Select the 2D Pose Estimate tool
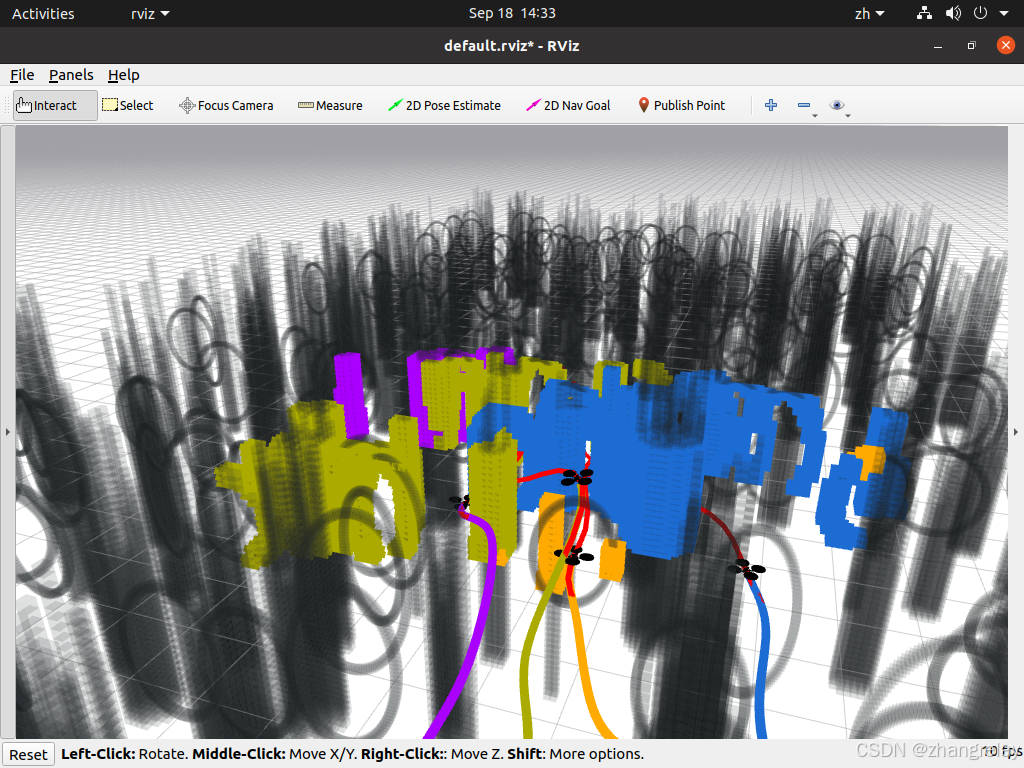Image resolution: width=1024 pixels, height=768 pixels. [x=444, y=105]
